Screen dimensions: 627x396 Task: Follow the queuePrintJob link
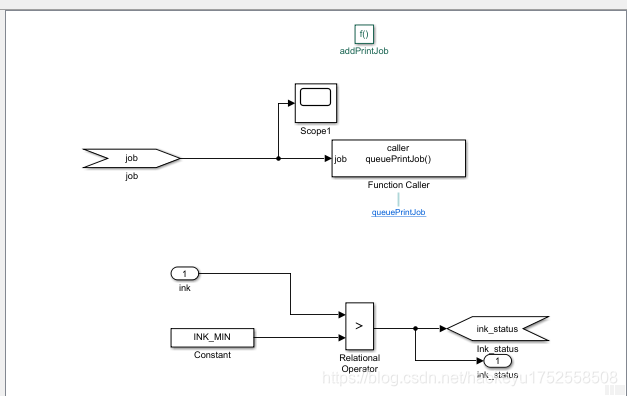[399, 212]
